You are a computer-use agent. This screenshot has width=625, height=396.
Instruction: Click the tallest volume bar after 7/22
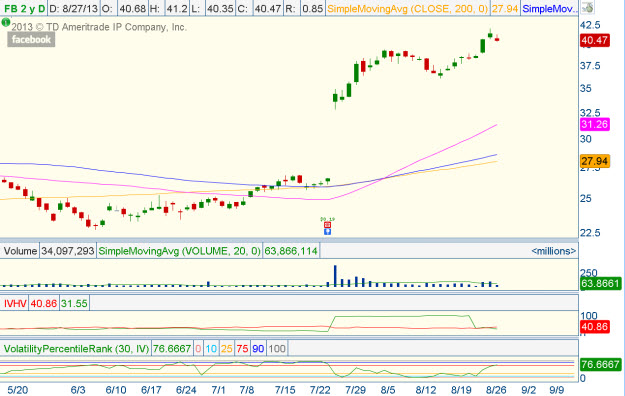click(335, 276)
